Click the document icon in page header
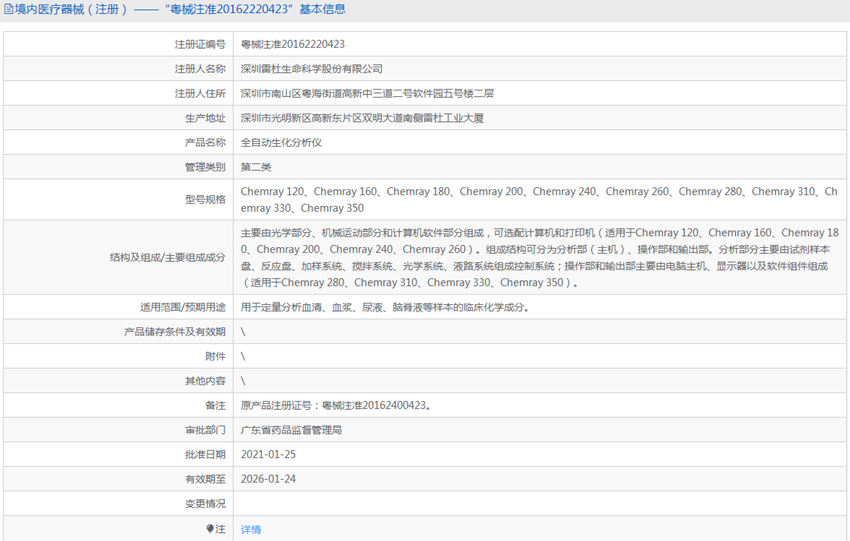 point(9,9)
